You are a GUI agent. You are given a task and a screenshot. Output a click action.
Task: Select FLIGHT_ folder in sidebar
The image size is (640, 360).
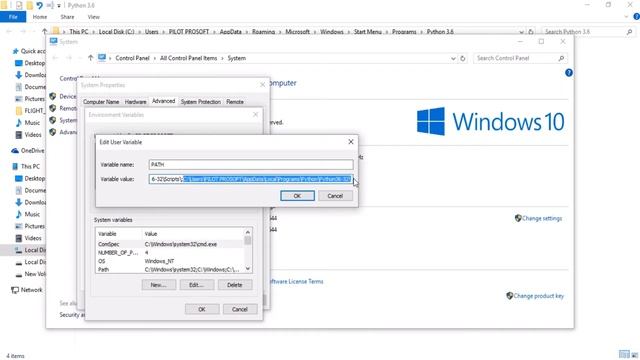pos(31,111)
